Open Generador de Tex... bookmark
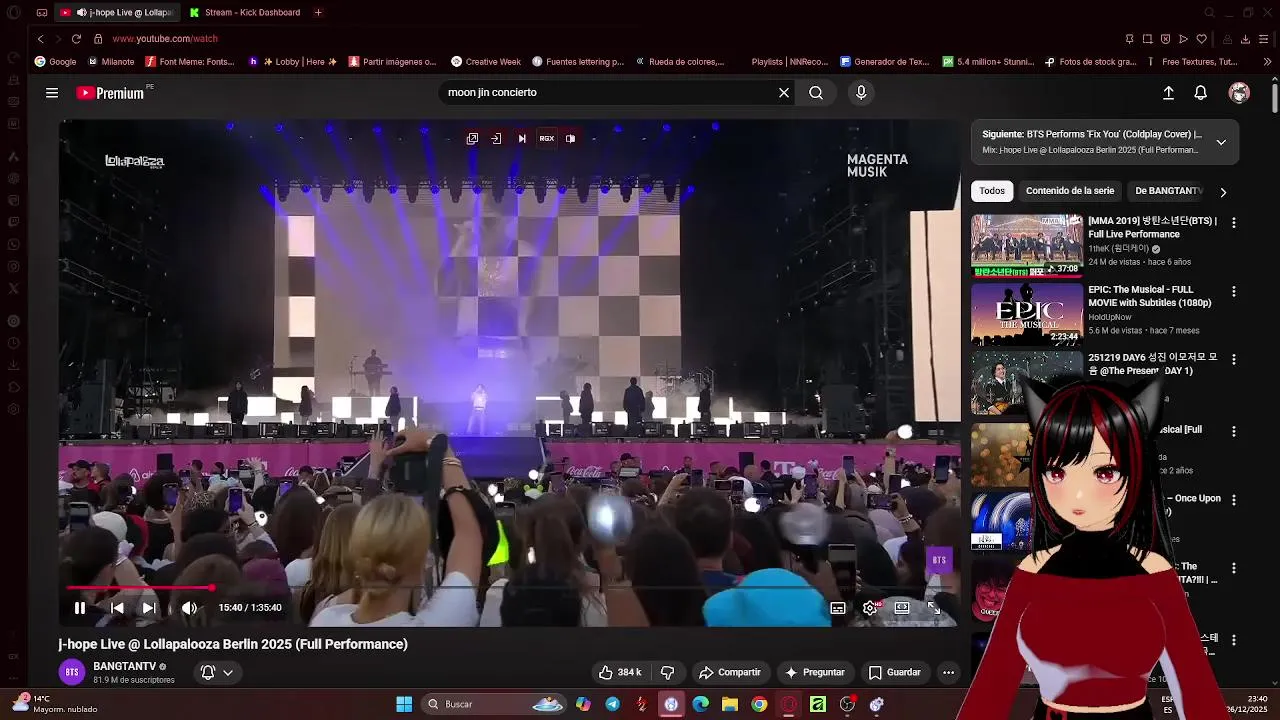Viewport: 1280px width, 720px height. point(884,62)
